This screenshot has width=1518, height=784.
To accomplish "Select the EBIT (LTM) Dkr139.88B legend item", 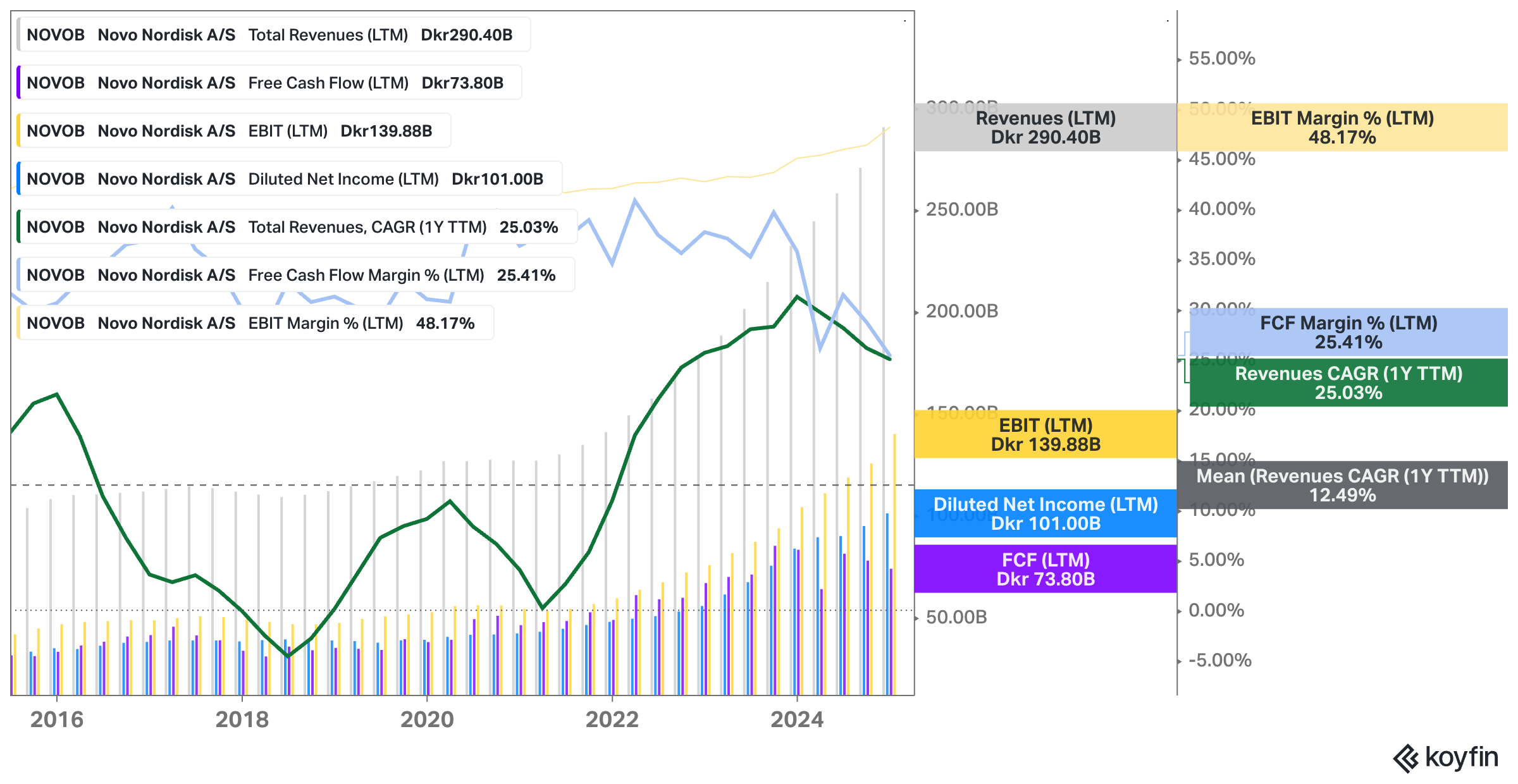I will [x=234, y=131].
